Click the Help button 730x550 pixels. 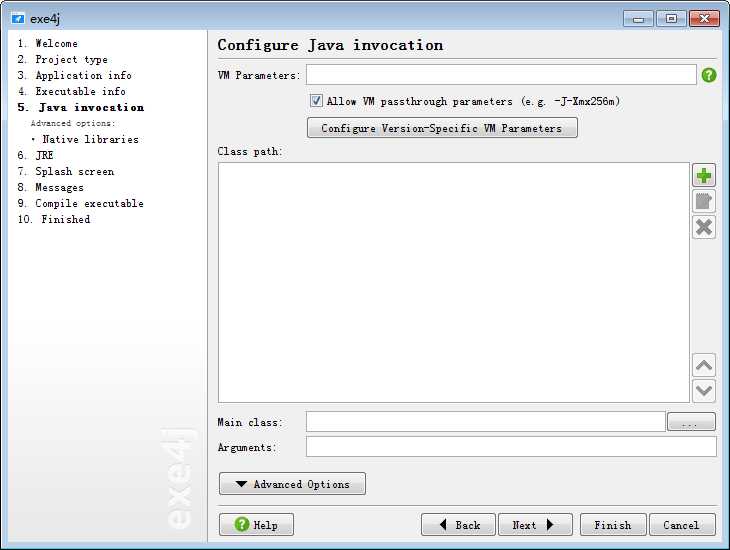(x=256, y=525)
